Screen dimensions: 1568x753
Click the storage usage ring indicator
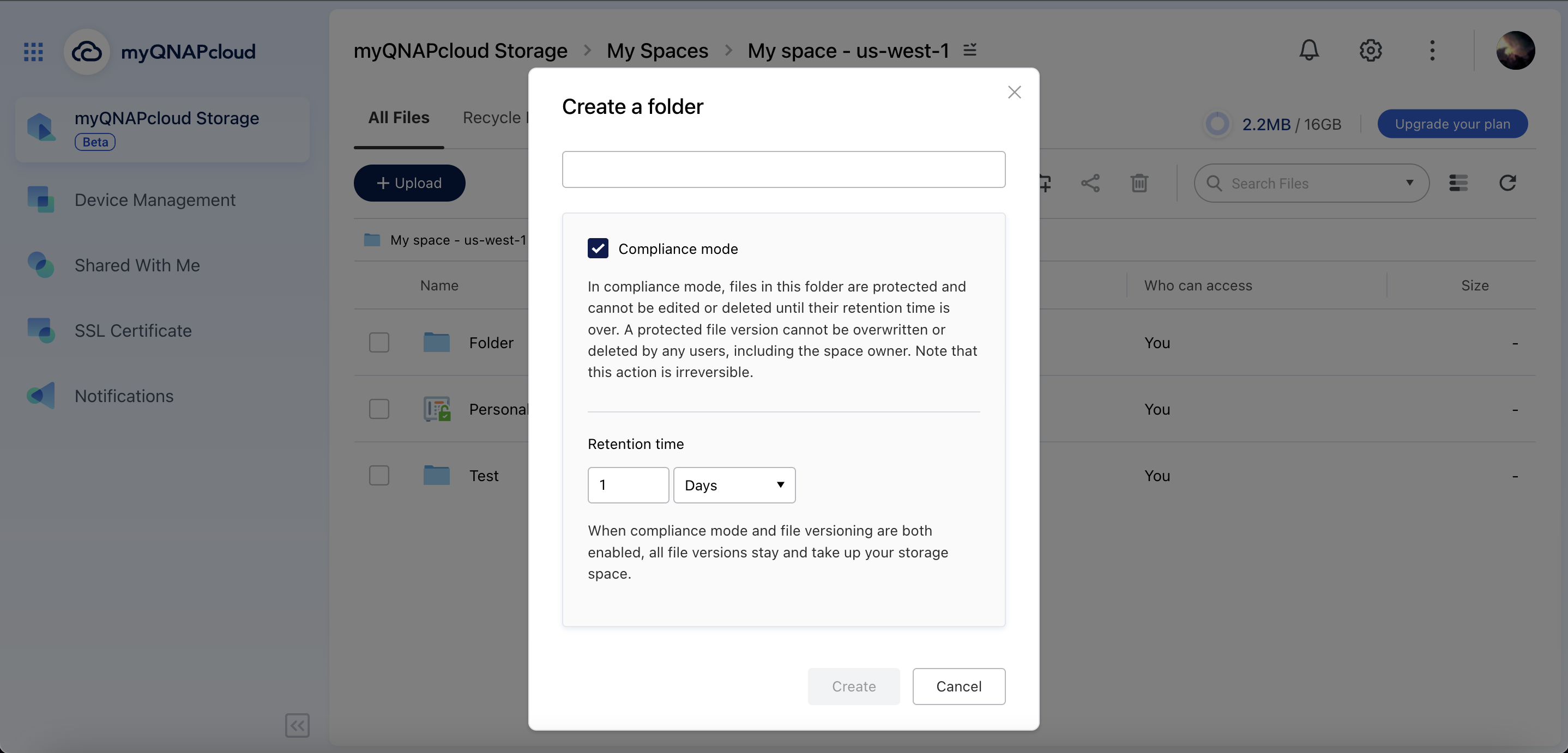[x=1217, y=124]
